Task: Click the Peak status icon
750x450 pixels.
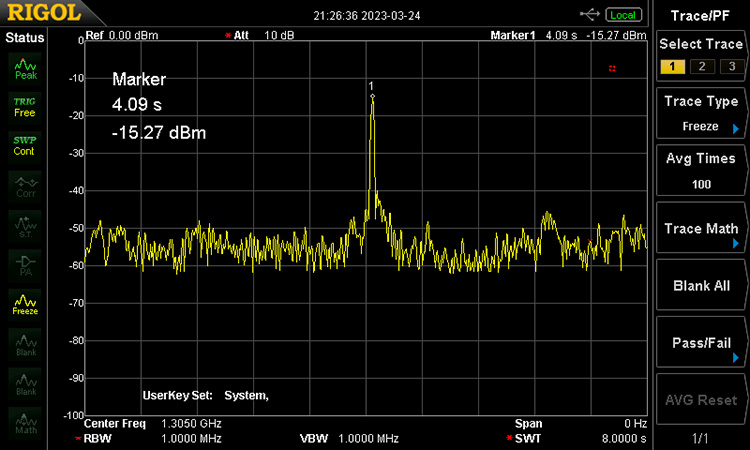Action: 25,69
